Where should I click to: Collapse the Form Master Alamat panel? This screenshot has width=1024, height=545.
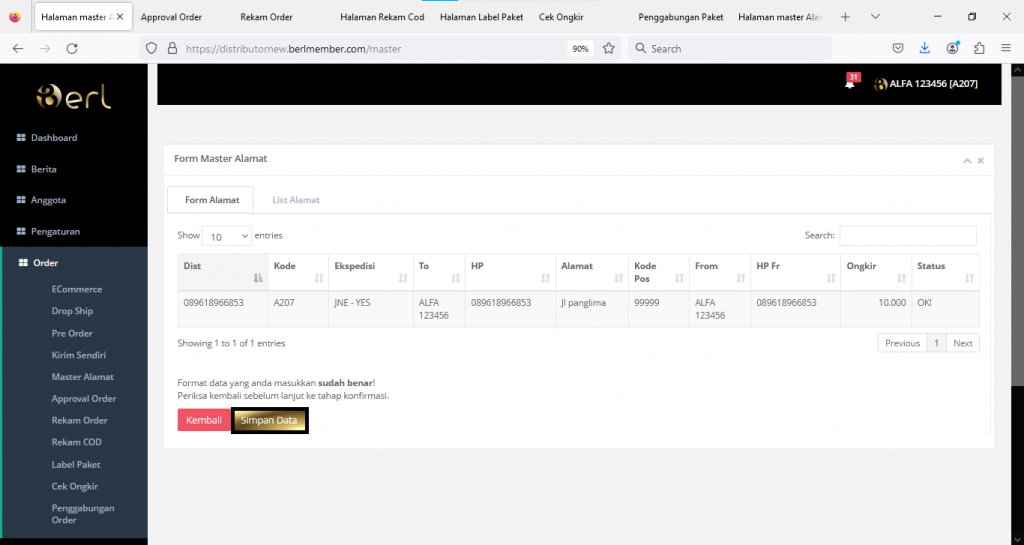(x=967, y=160)
